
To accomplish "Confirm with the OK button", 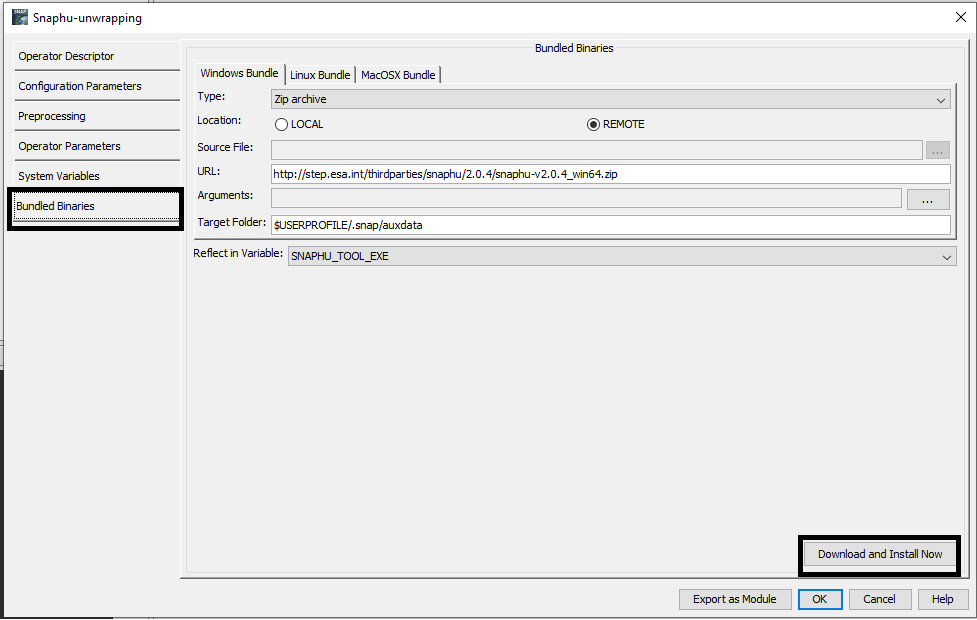I will [x=820, y=599].
